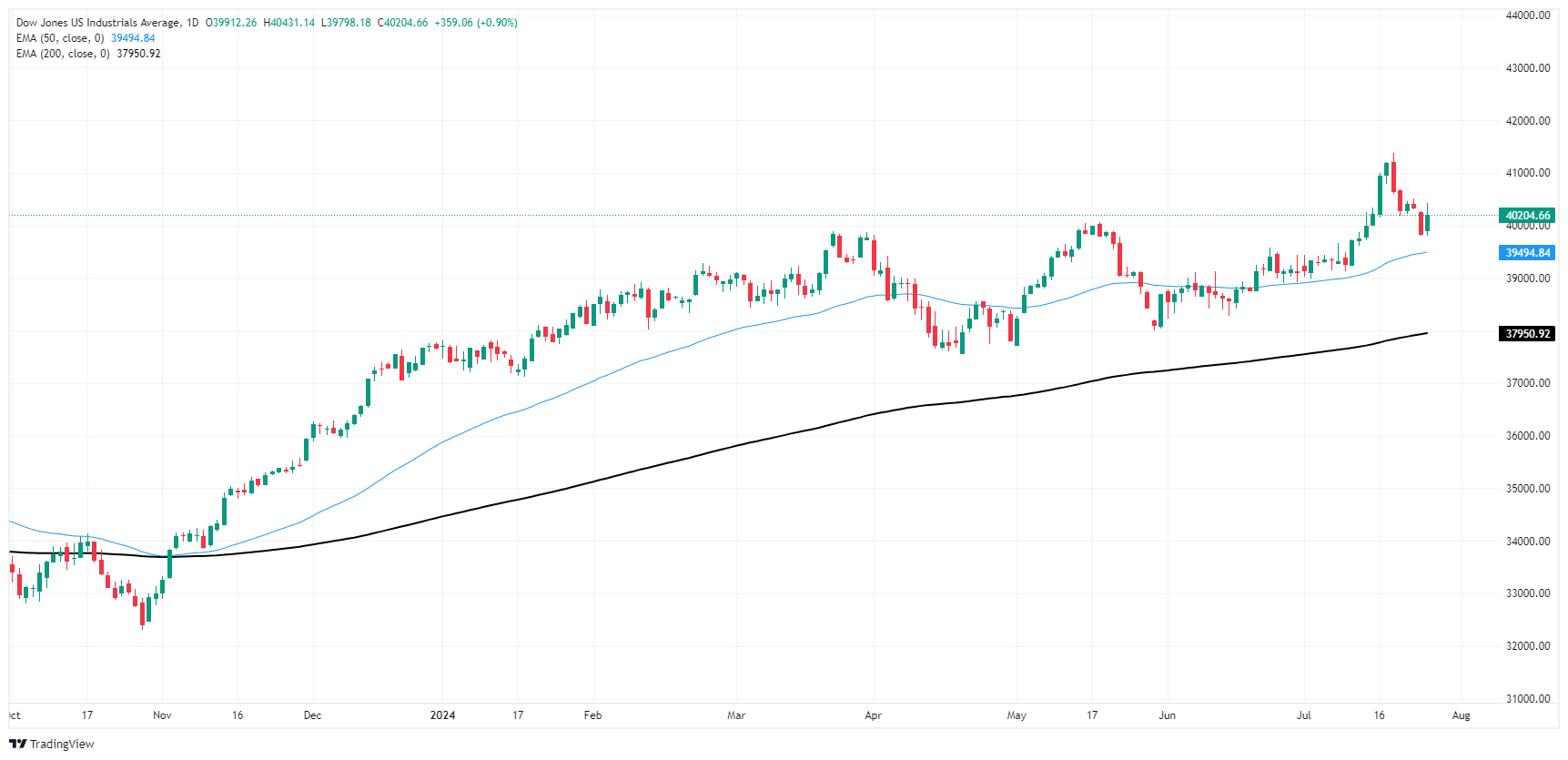Image resolution: width=1568 pixels, height=760 pixels.
Task: Click the 1D interval label in header
Action: pyautogui.click(x=192, y=23)
